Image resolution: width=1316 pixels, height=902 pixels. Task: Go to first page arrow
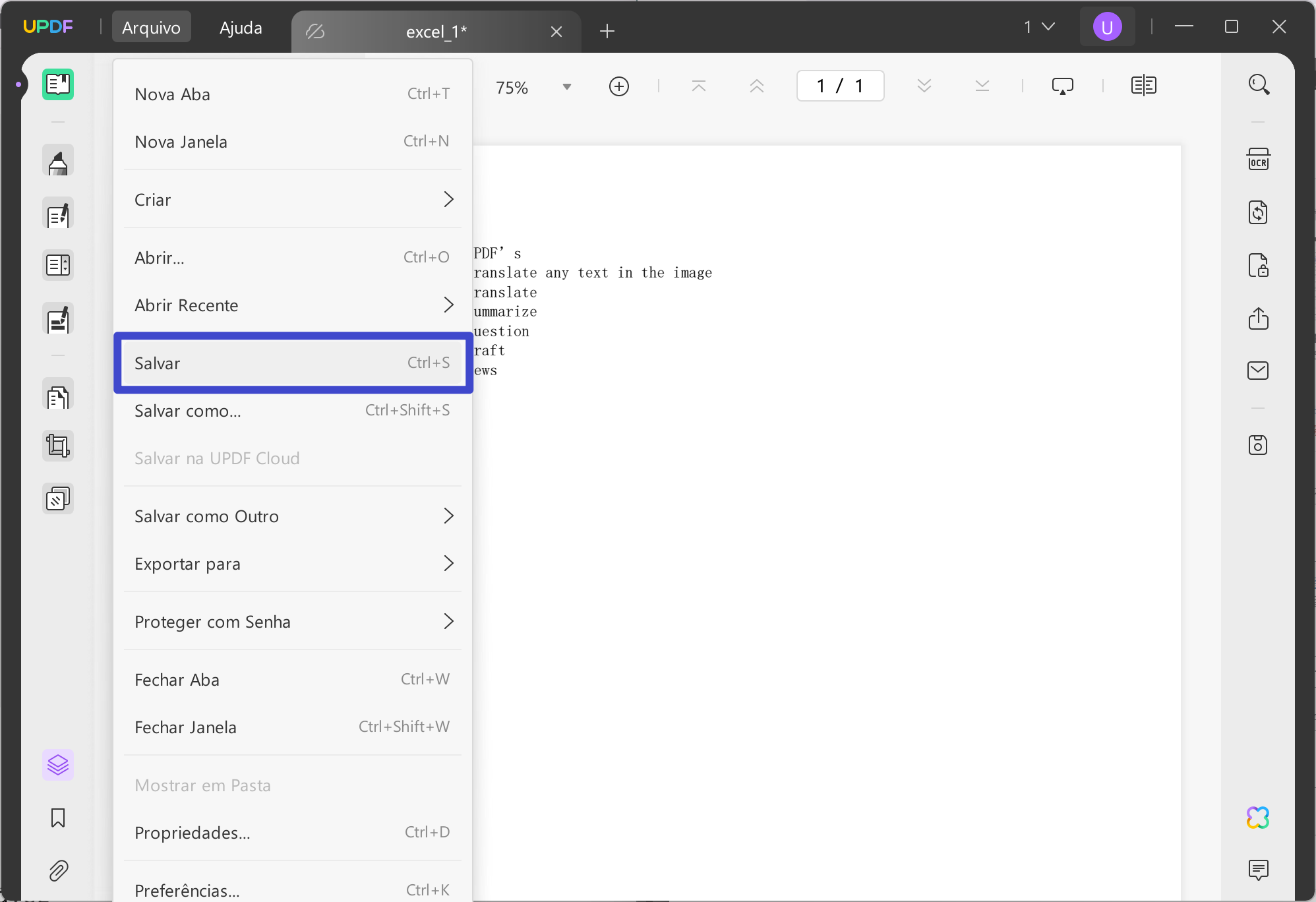click(x=699, y=86)
